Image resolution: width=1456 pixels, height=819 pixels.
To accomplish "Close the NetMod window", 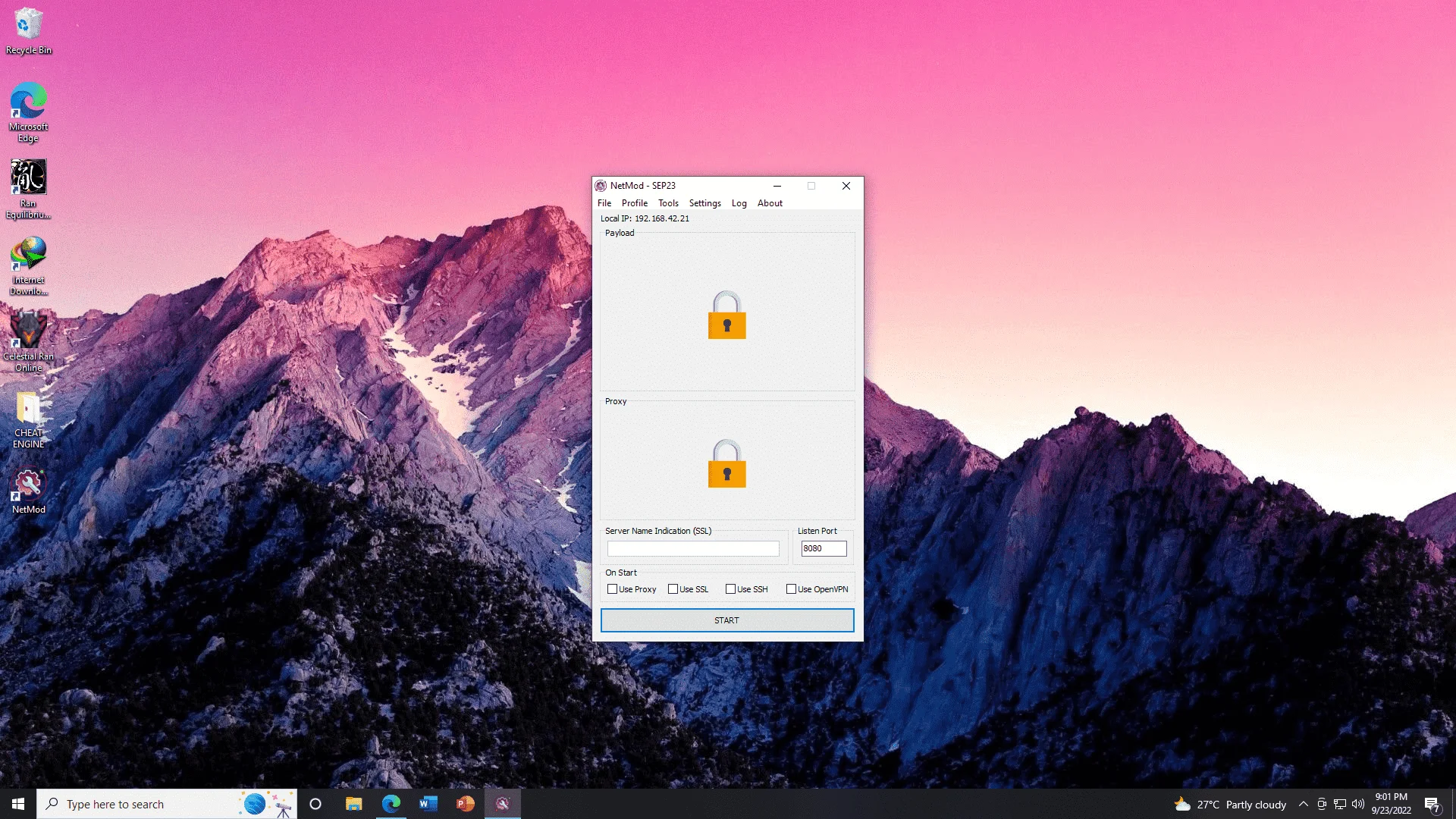I will pos(846,186).
